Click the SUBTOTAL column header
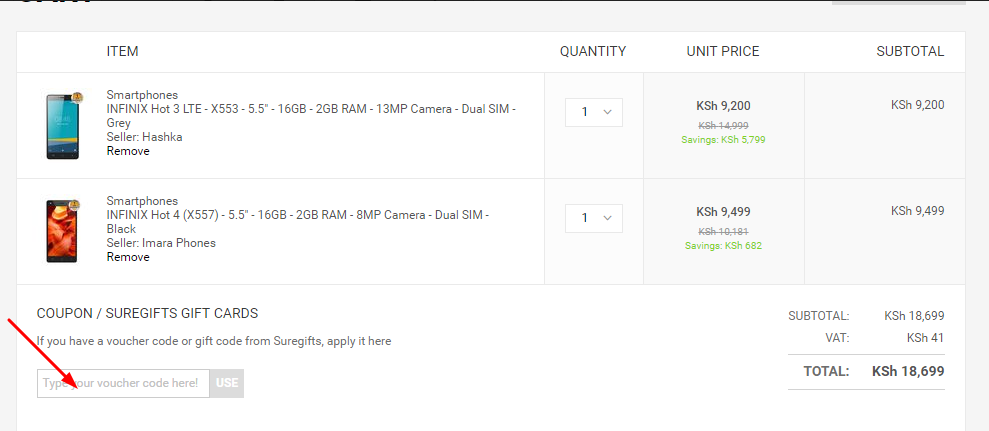The width and height of the screenshot is (989, 431). 909,51
